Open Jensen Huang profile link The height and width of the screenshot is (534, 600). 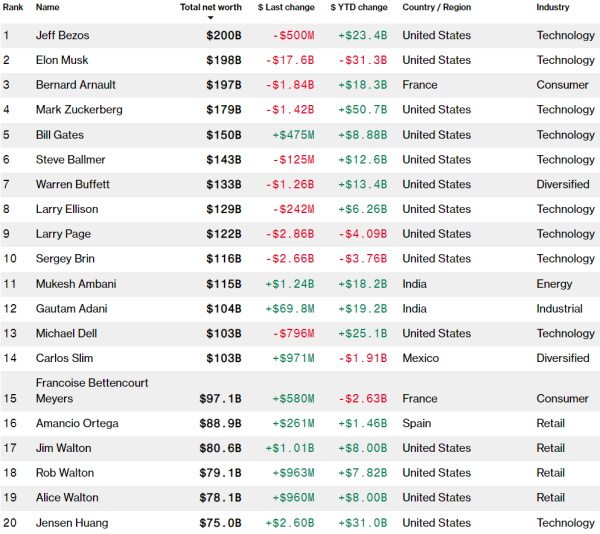click(72, 523)
